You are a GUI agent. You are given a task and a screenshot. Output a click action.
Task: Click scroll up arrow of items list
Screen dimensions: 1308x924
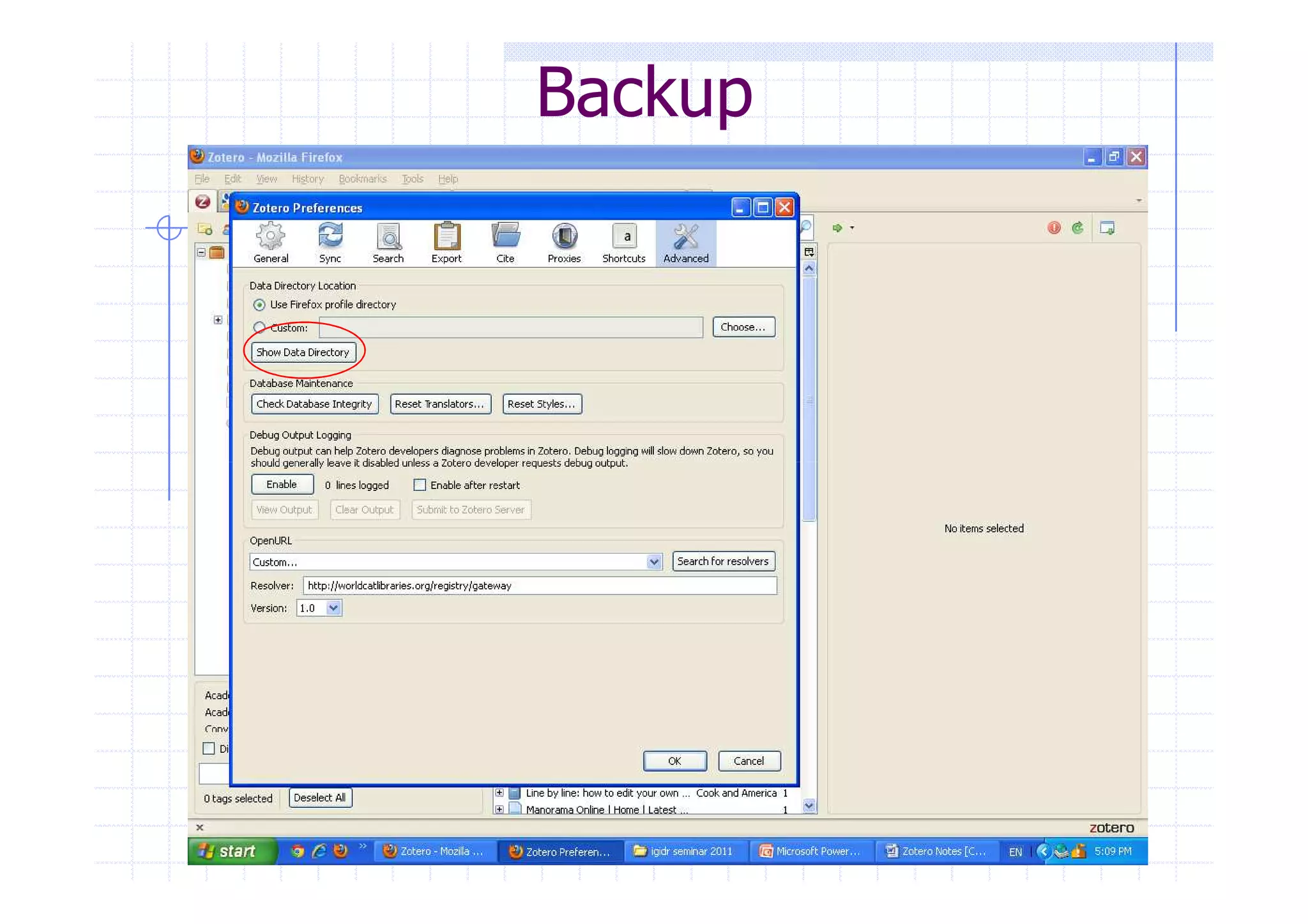pos(809,269)
